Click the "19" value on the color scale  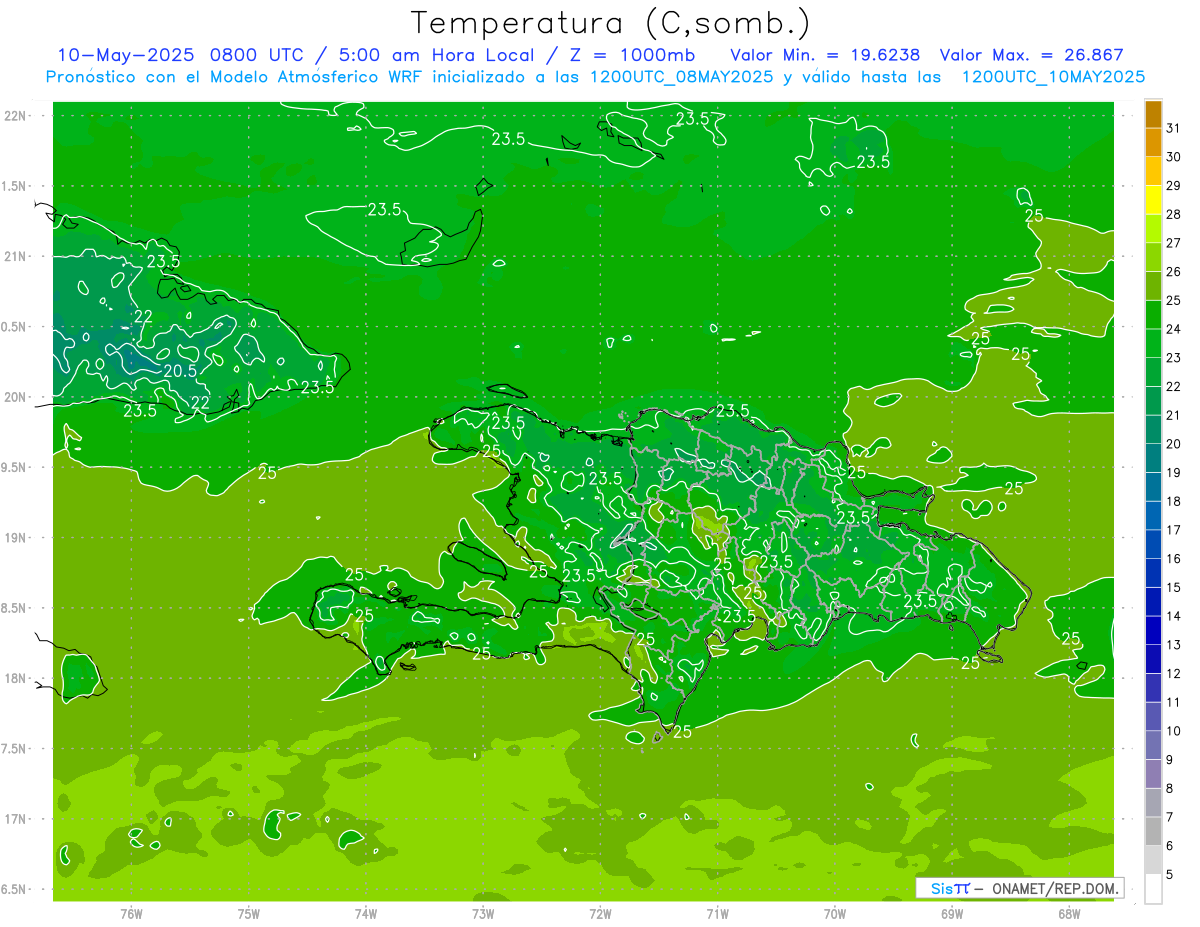click(x=1174, y=472)
